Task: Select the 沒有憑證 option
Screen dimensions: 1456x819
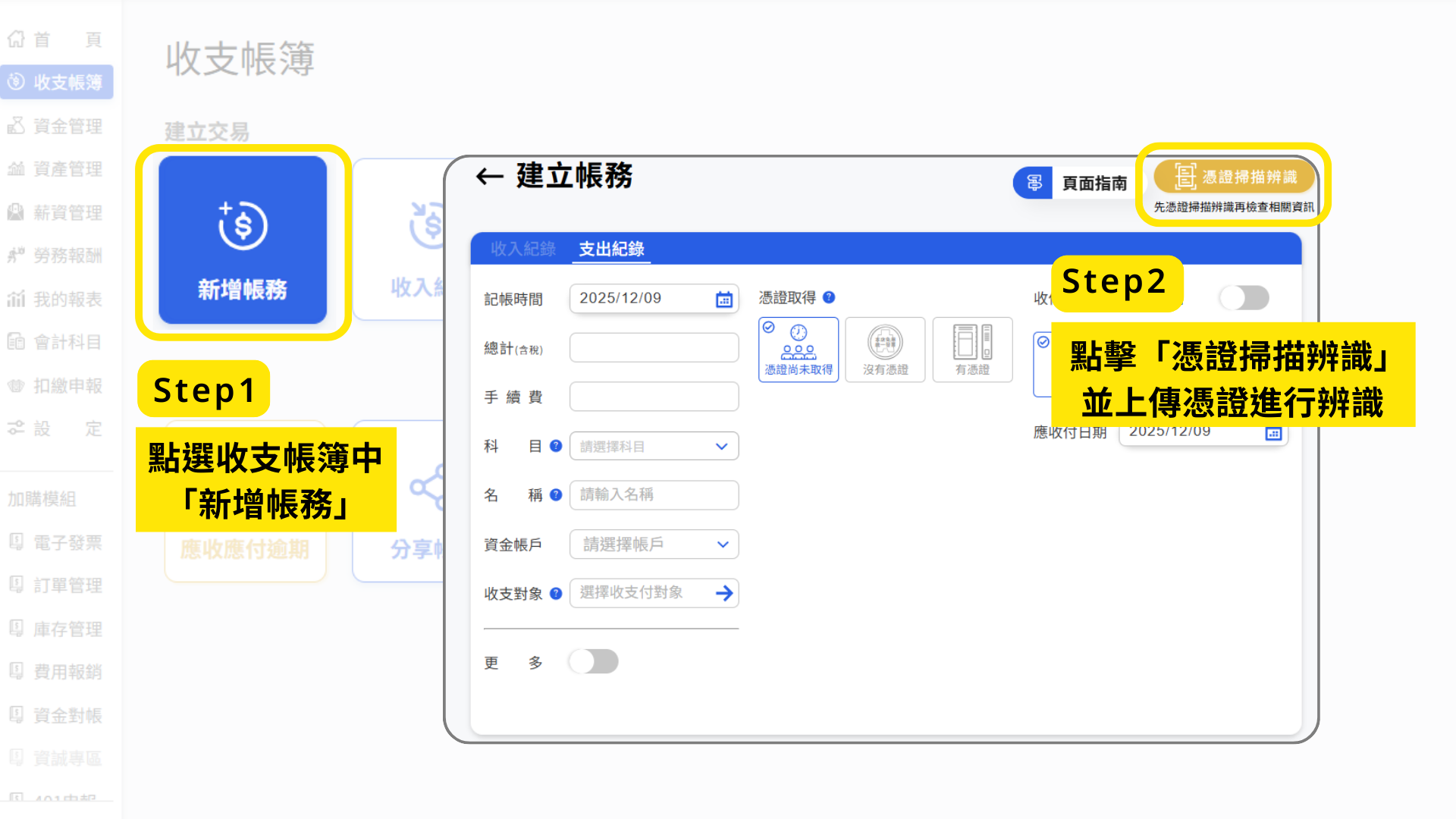Action: coord(885,350)
